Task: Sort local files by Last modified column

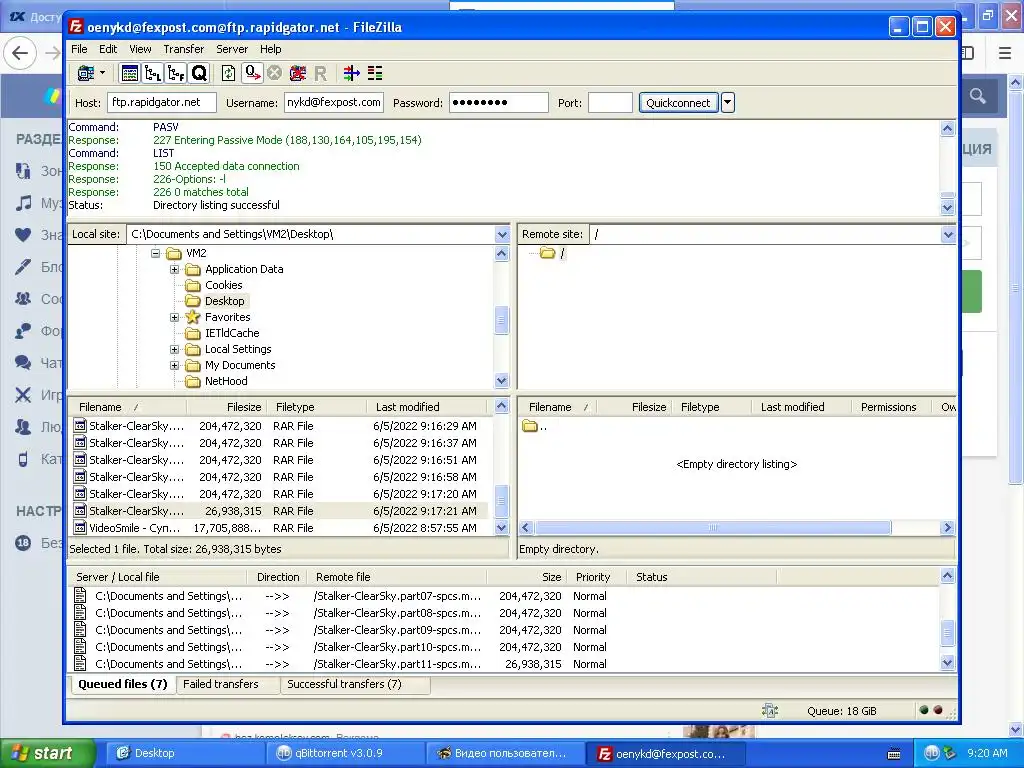Action: coord(428,407)
